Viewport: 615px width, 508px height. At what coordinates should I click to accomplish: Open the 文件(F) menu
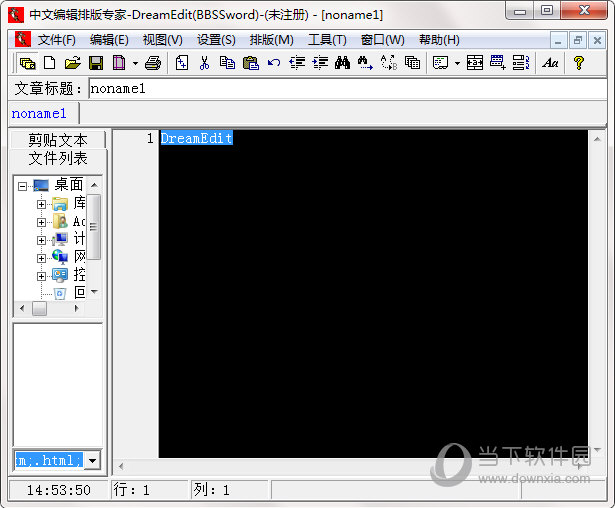56,40
